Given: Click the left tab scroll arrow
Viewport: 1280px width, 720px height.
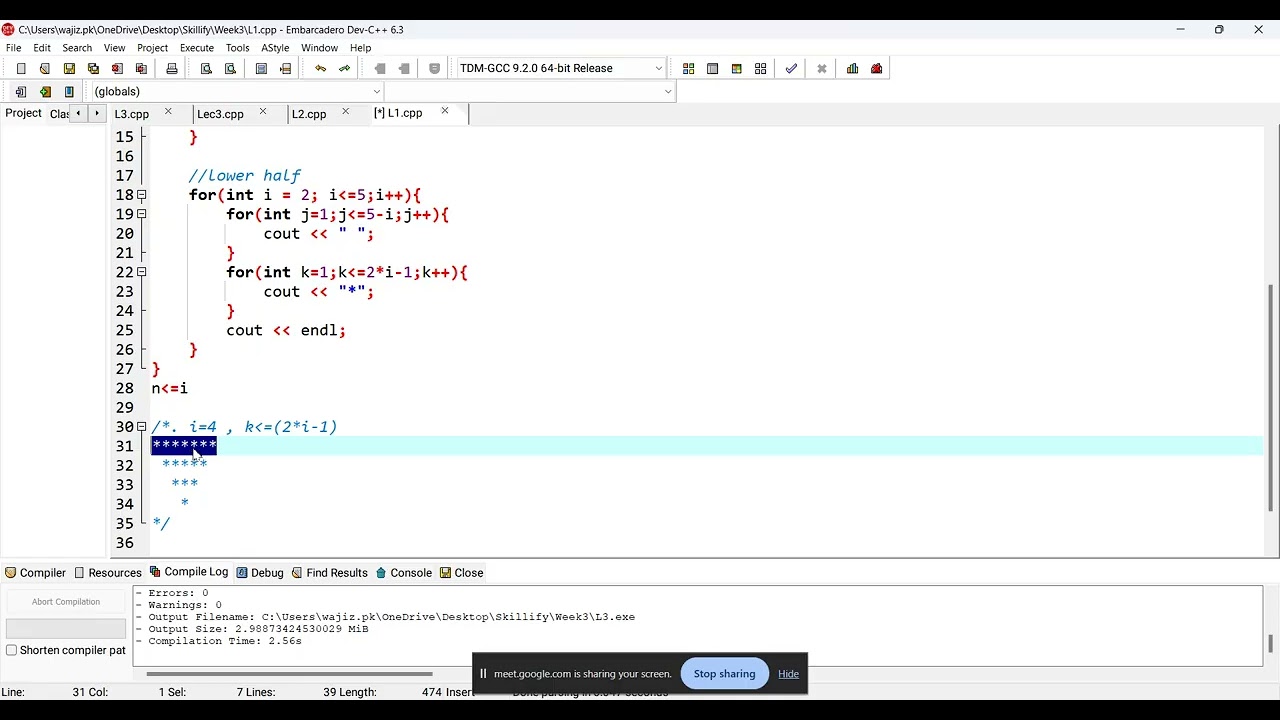Looking at the screenshot, I should pos(78,113).
